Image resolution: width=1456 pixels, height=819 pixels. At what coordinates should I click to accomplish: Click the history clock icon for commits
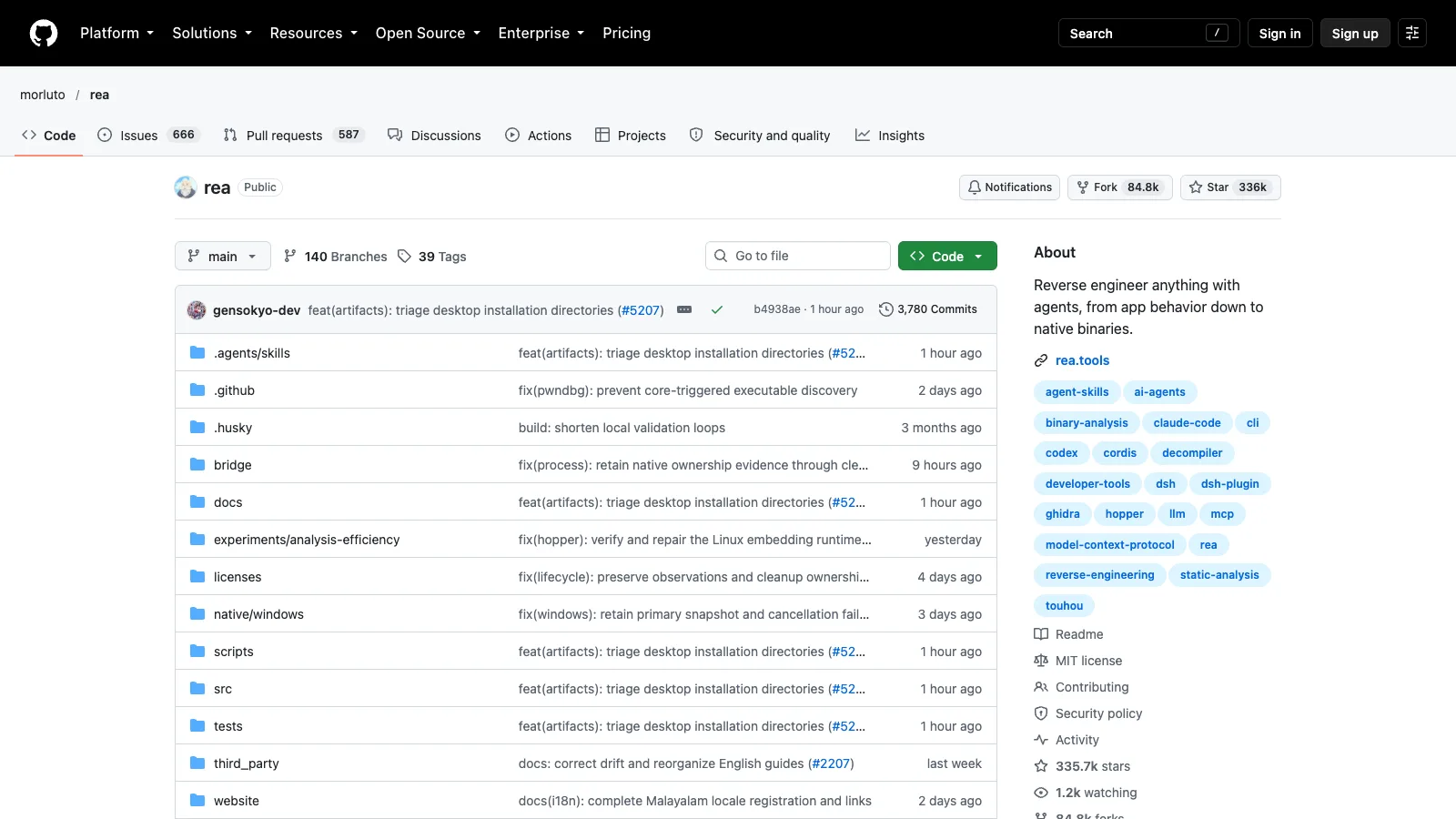tap(886, 309)
